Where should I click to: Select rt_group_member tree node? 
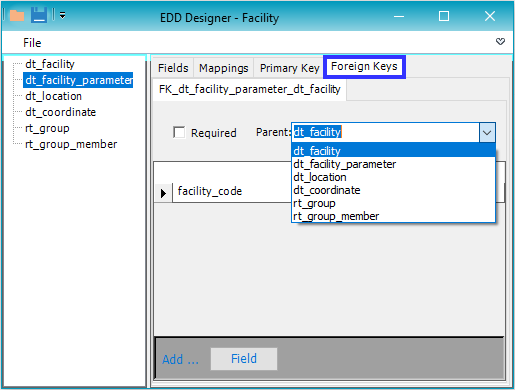coord(71,144)
